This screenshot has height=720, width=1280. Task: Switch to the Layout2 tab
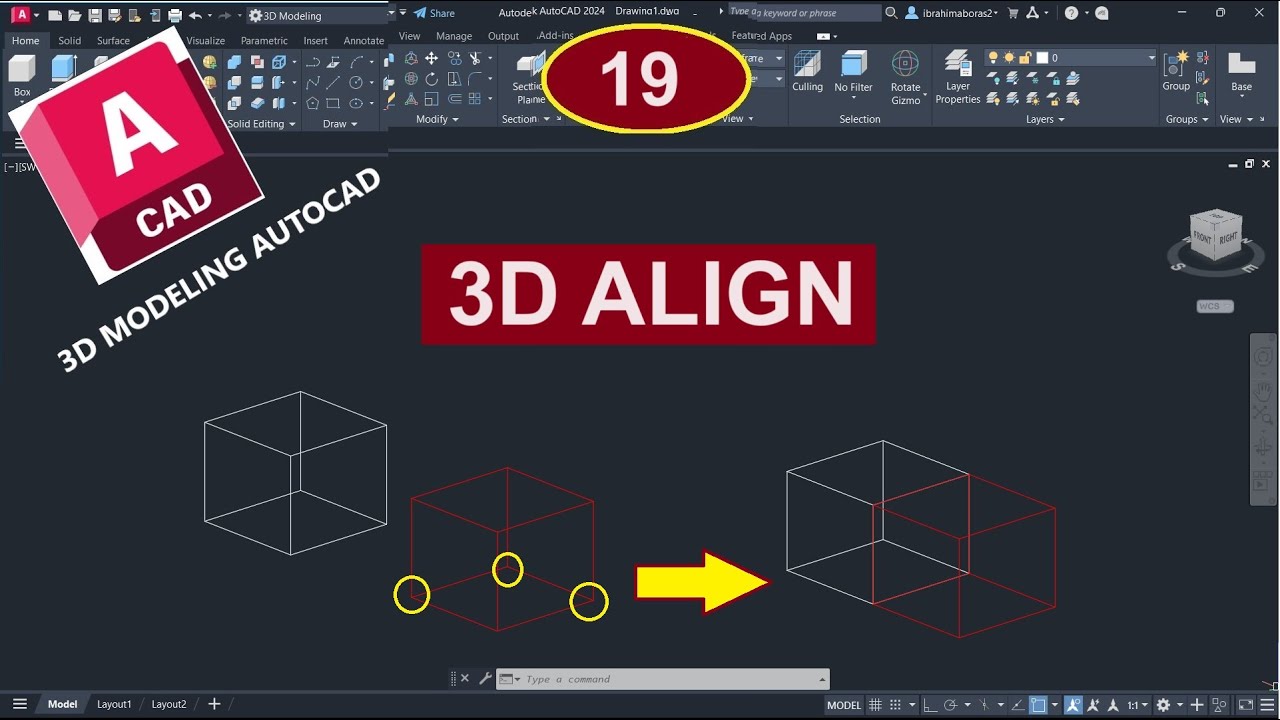pos(169,704)
